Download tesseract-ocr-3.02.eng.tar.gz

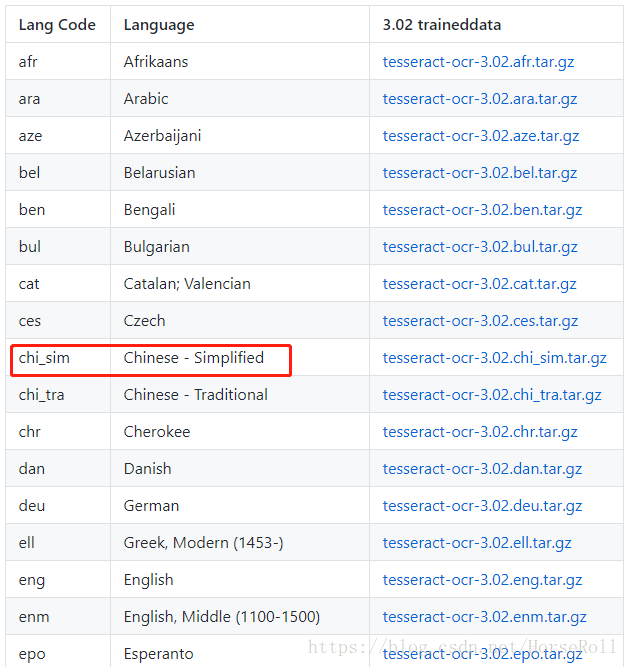point(482,580)
